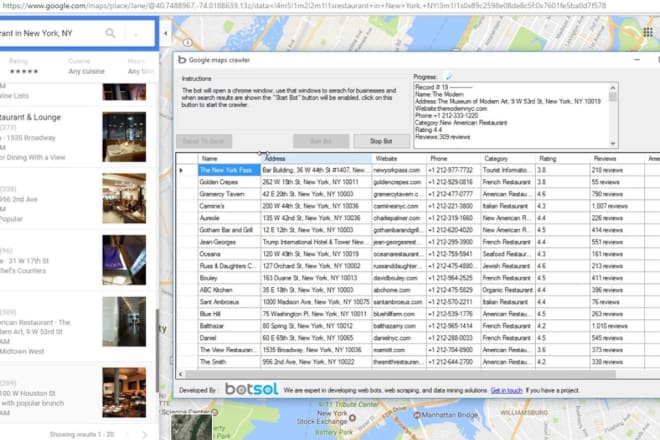
Task: Click the New York Stock Exchange map marker
Action: click(x=352, y=418)
